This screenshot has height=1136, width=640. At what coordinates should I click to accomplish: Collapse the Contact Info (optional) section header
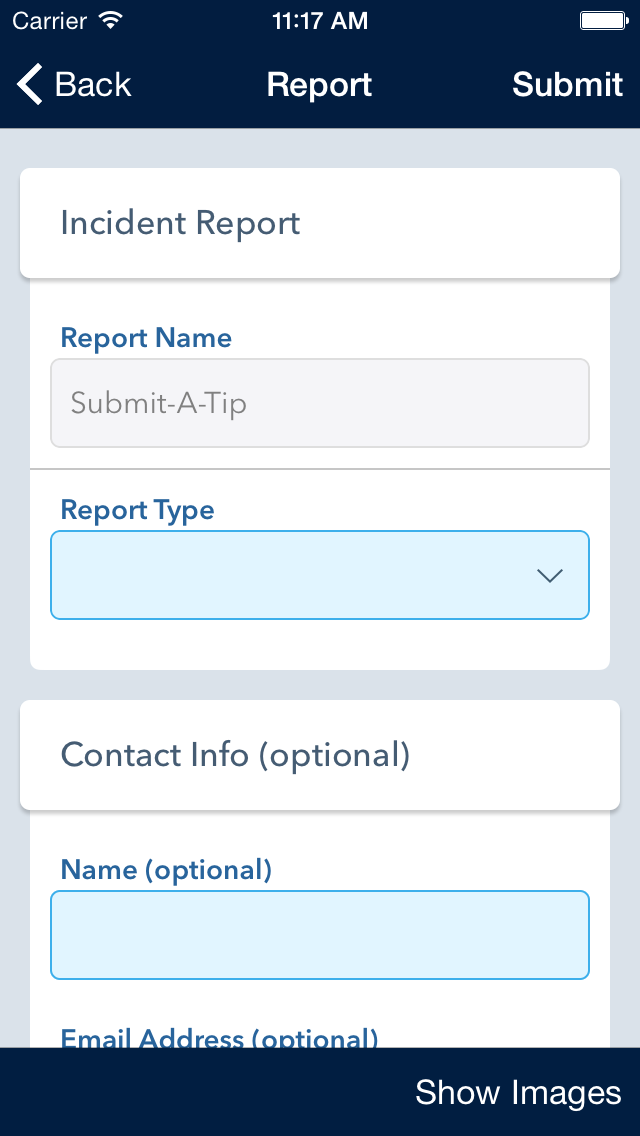[320, 755]
